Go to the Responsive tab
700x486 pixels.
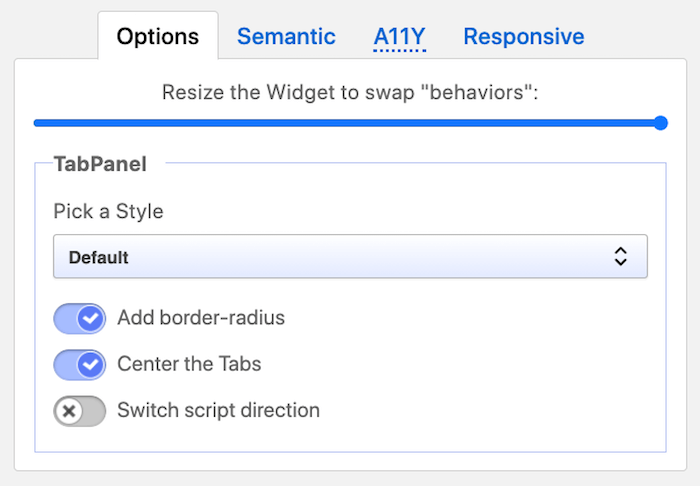pos(523,37)
